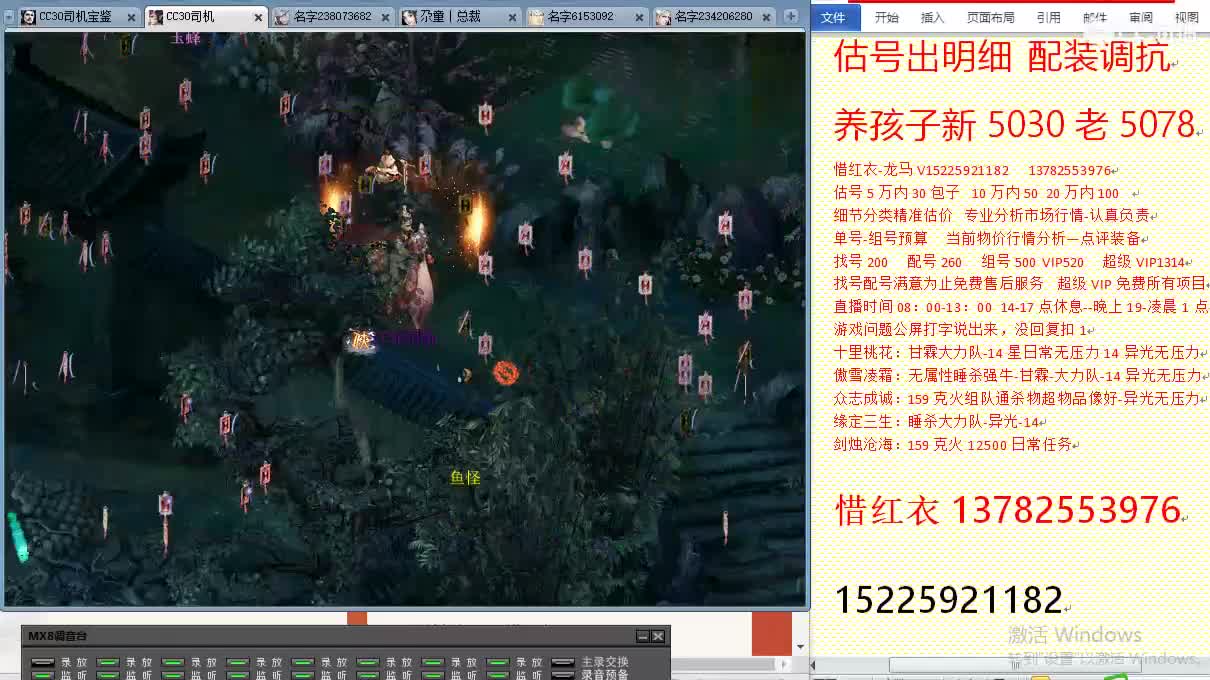The height and width of the screenshot is (680, 1210).
Task: Click the large red 惜红衣 13782553976 text
Action: (x=1008, y=510)
